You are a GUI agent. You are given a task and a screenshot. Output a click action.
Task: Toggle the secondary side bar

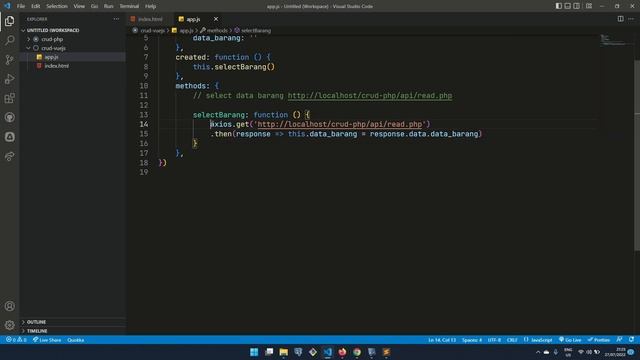click(x=576, y=6)
